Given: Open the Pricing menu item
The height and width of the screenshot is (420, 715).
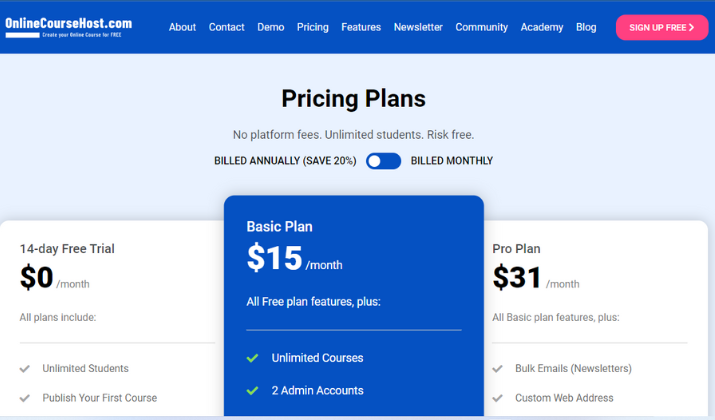Looking at the screenshot, I should click(x=312, y=27).
